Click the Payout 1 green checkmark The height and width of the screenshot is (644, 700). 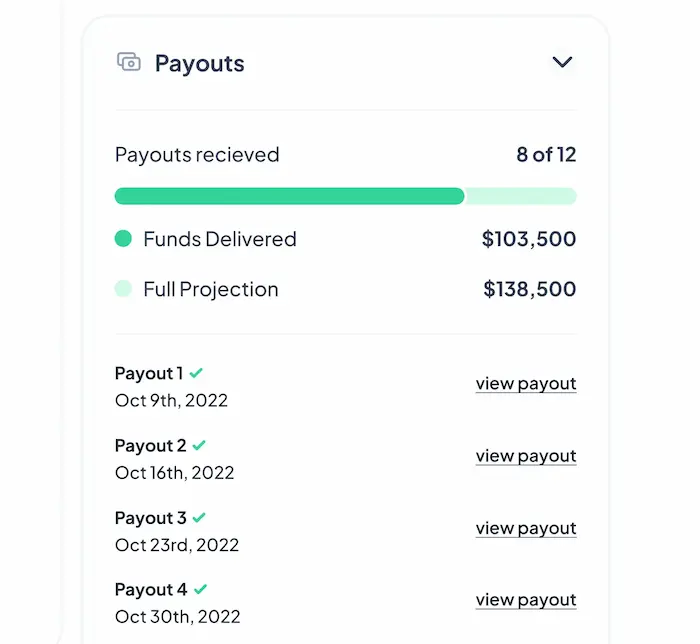coord(196,373)
